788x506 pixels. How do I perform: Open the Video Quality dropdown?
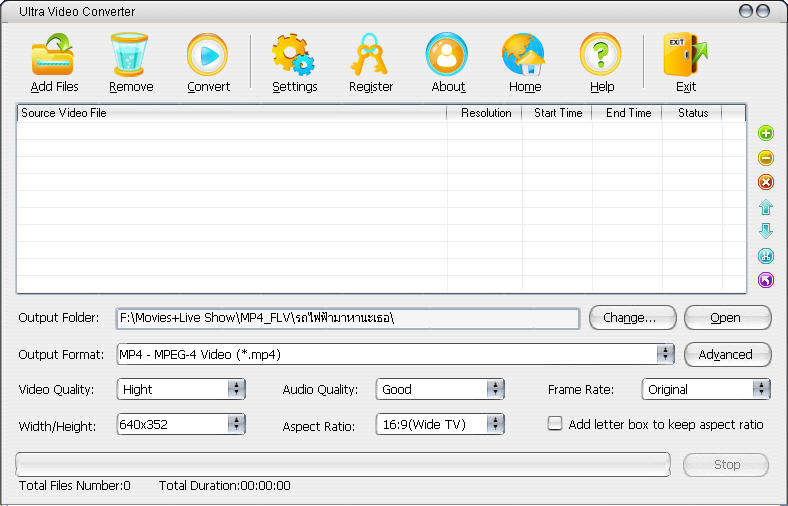click(x=236, y=389)
